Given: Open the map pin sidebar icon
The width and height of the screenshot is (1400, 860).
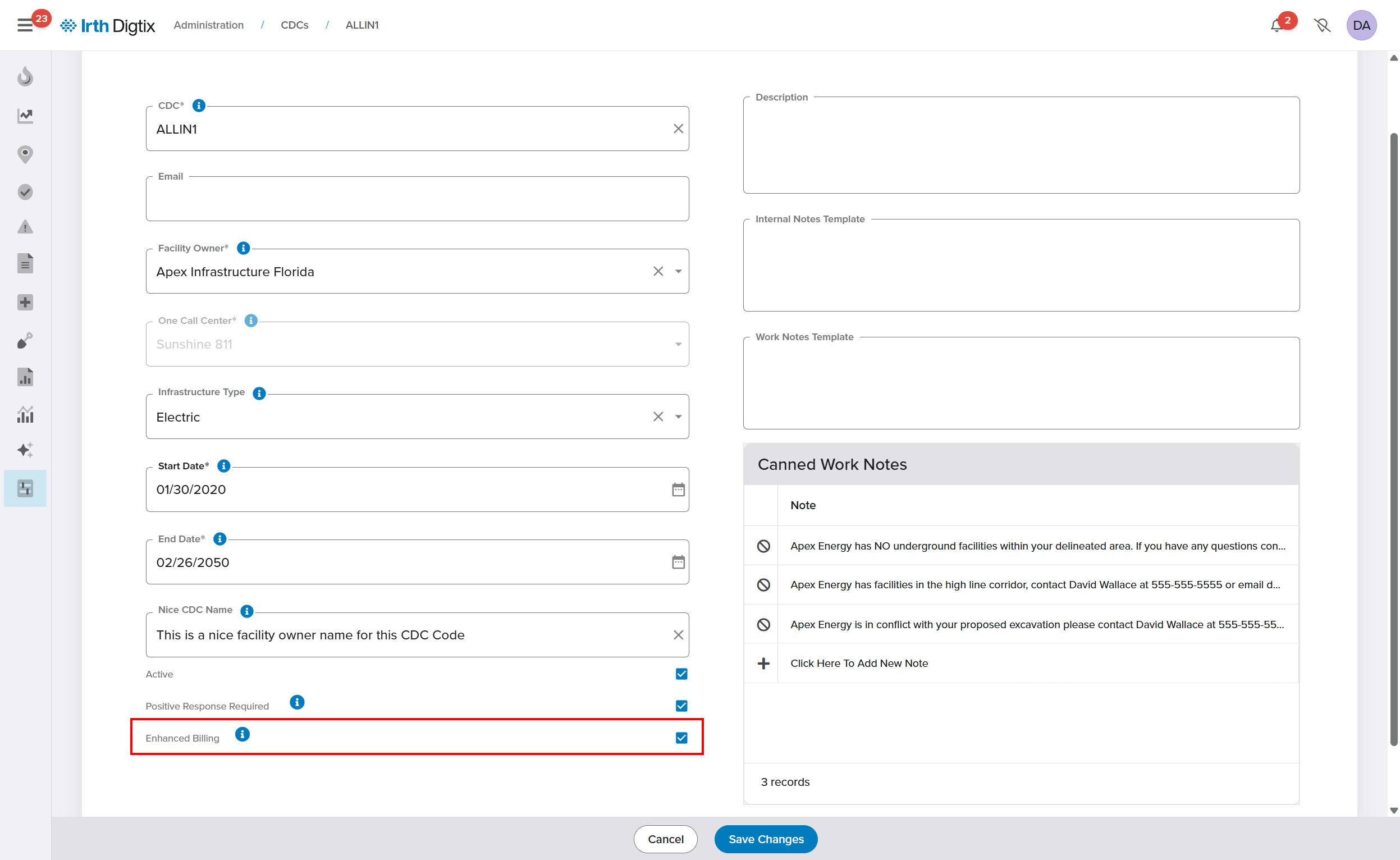Looking at the screenshot, I should [25, 154].
